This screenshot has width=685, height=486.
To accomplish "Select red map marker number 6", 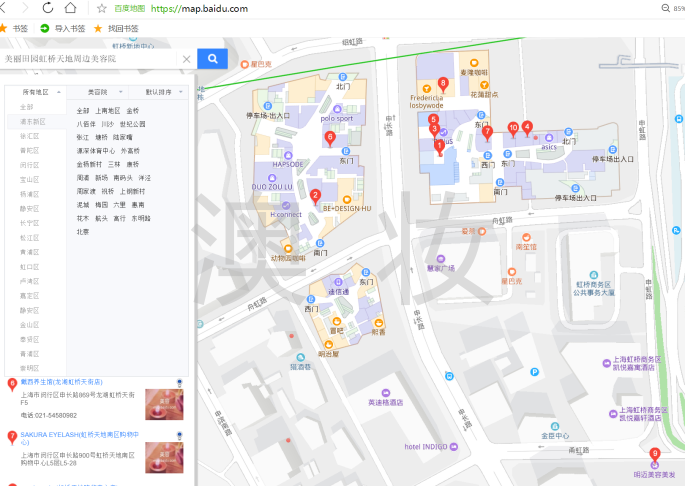I will (331, 137).
